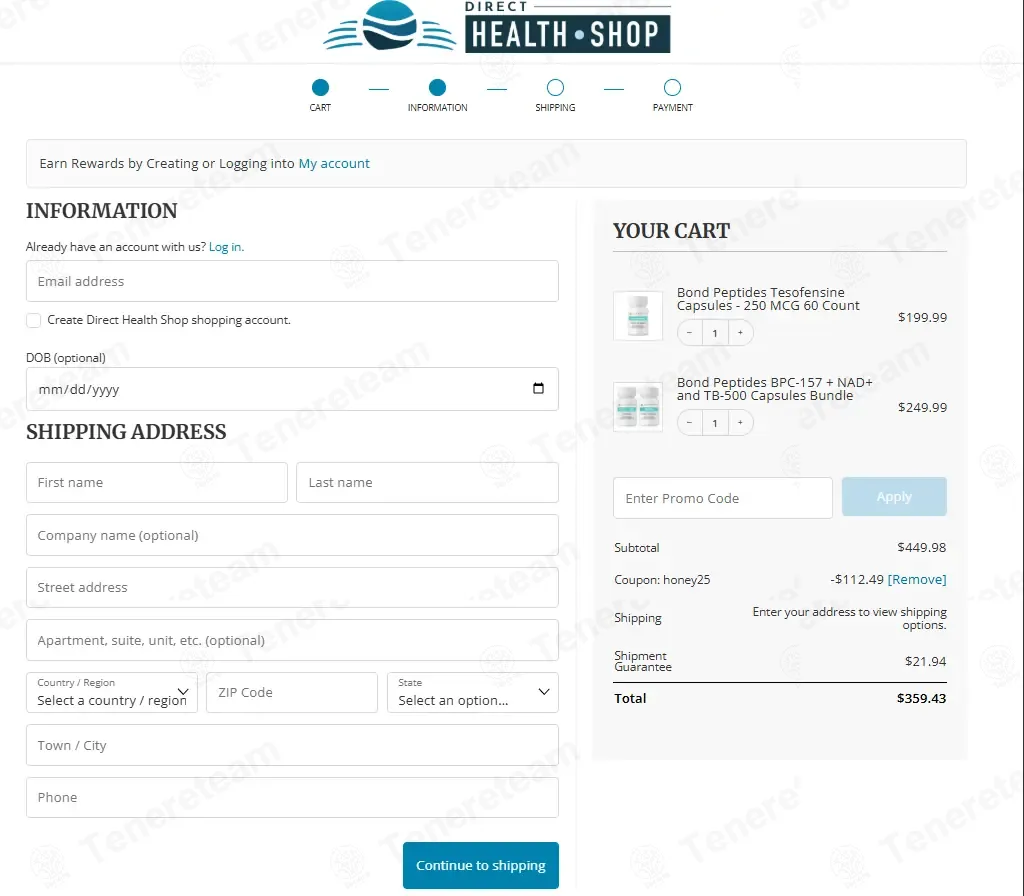Click the Log in link

225,247
